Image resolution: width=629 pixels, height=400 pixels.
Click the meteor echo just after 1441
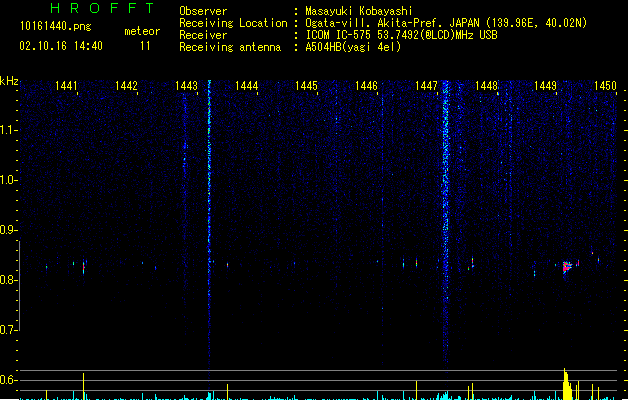point(83,267)
